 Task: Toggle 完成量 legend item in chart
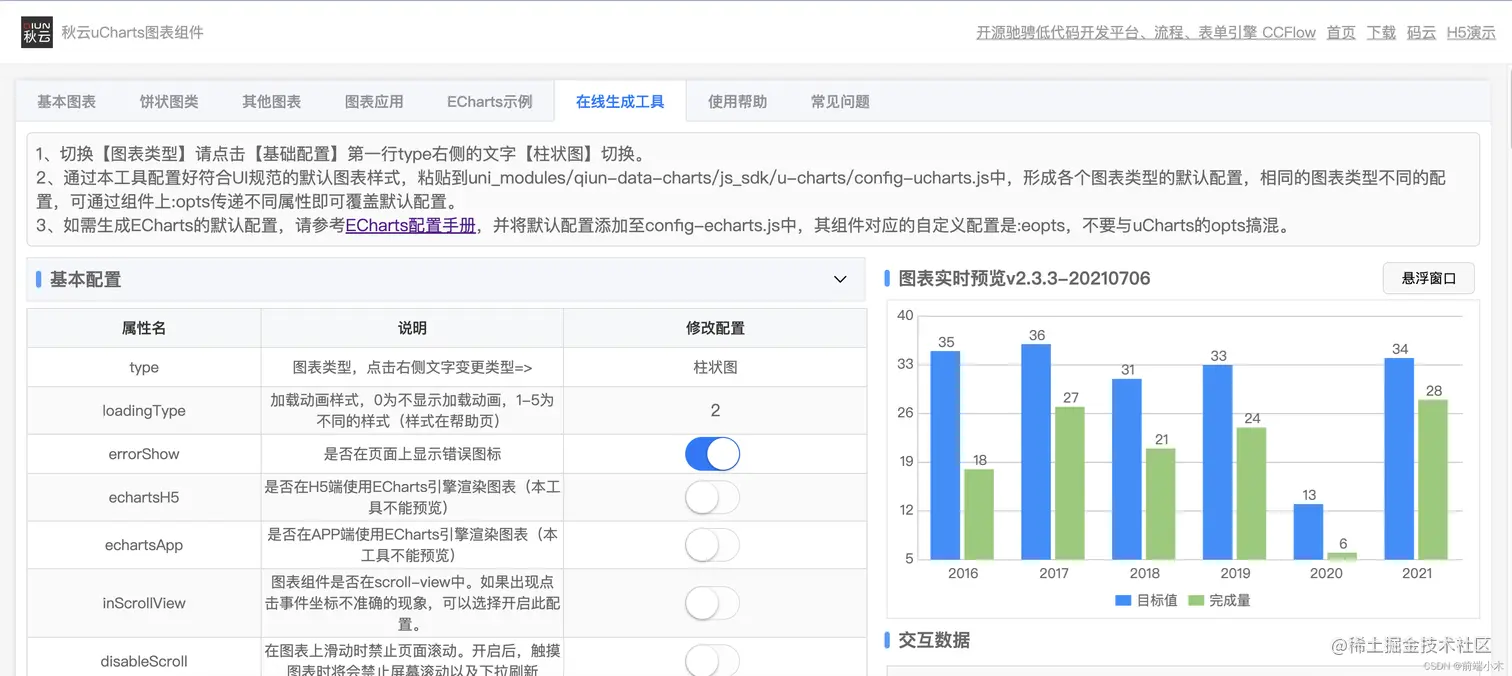1219,600
